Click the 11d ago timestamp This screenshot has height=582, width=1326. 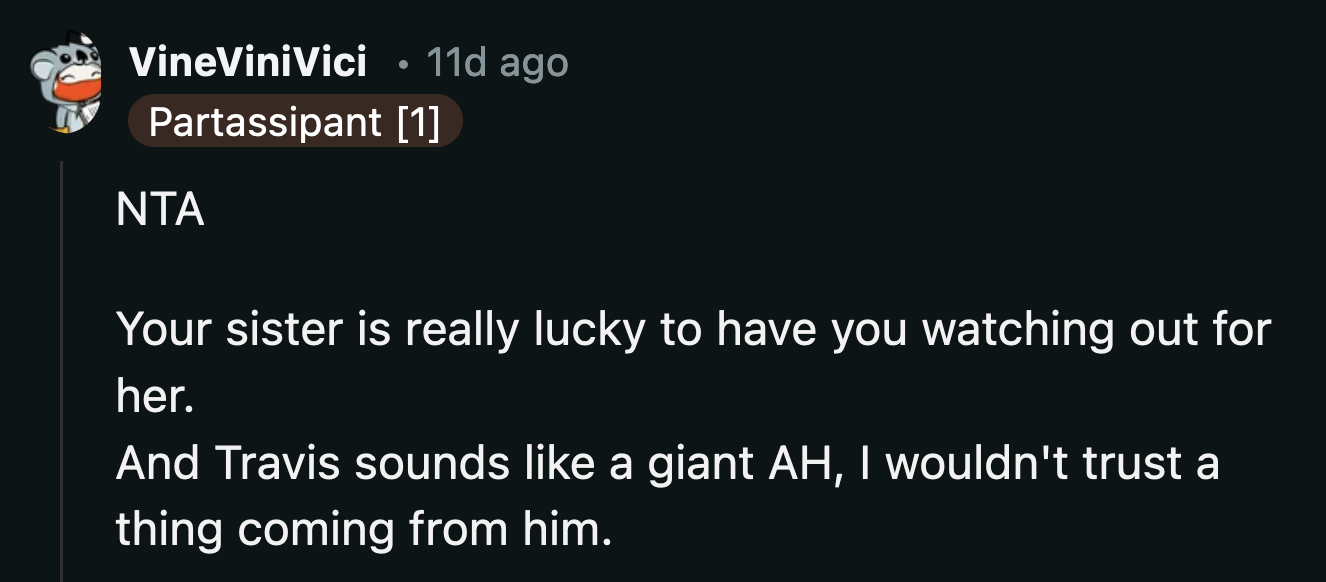coord(495,62)
